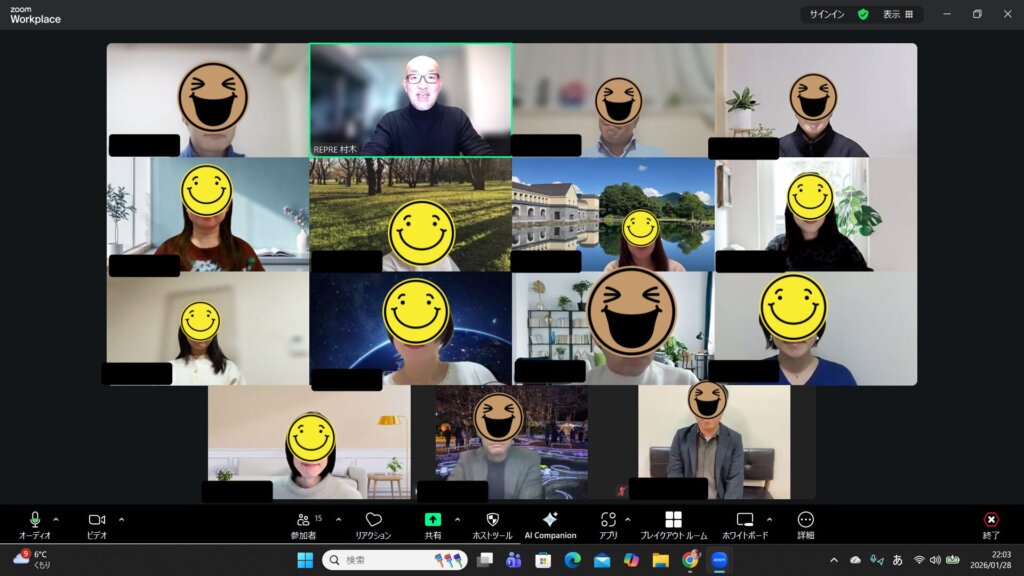Open the Whiteboard (ホワイトボード) tool

[745, 520]
